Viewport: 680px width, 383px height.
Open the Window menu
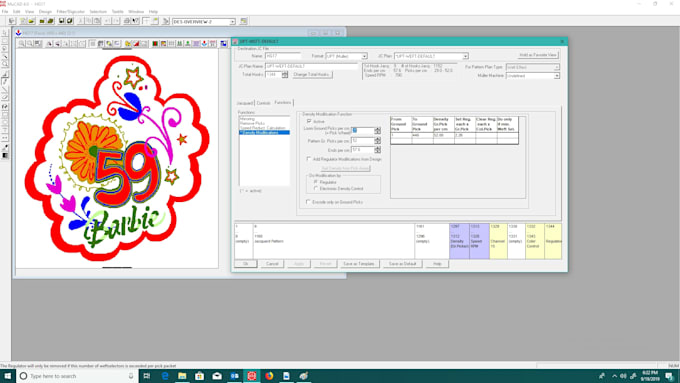click(136, 12)
